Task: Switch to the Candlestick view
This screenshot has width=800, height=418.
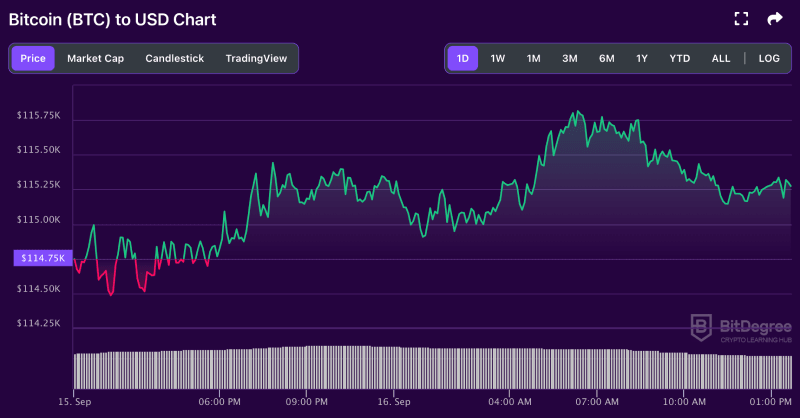Action: click(174, 58)
